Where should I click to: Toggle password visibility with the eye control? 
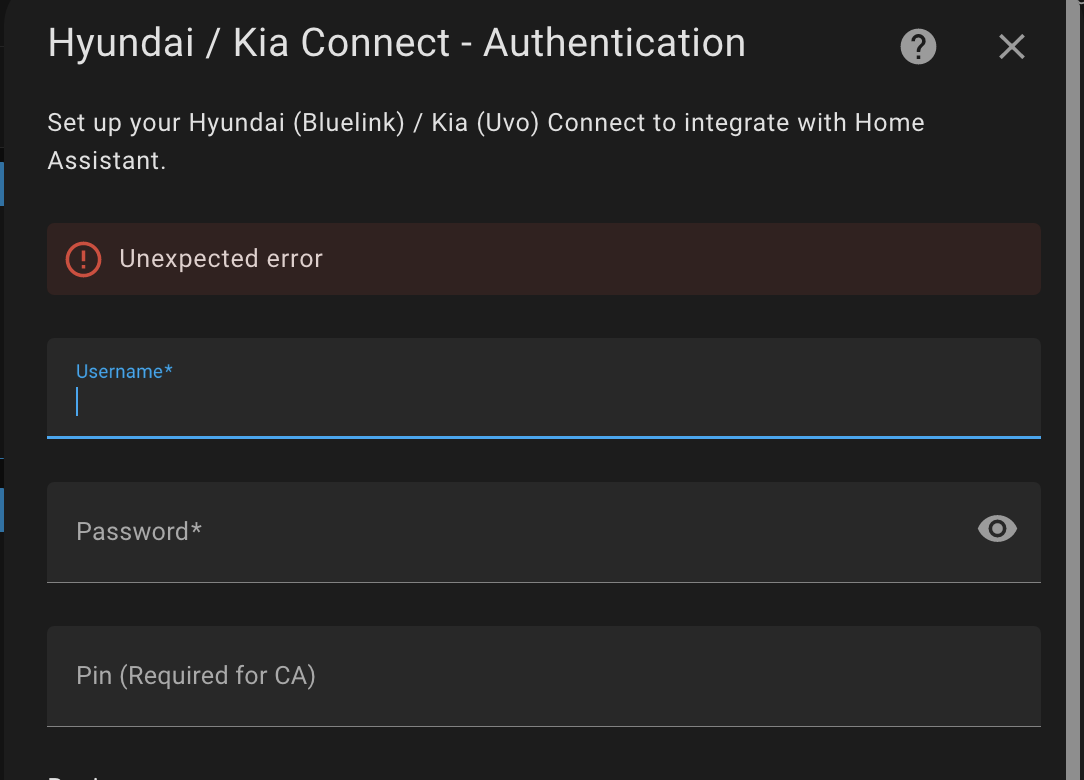(x=996, y=529)
